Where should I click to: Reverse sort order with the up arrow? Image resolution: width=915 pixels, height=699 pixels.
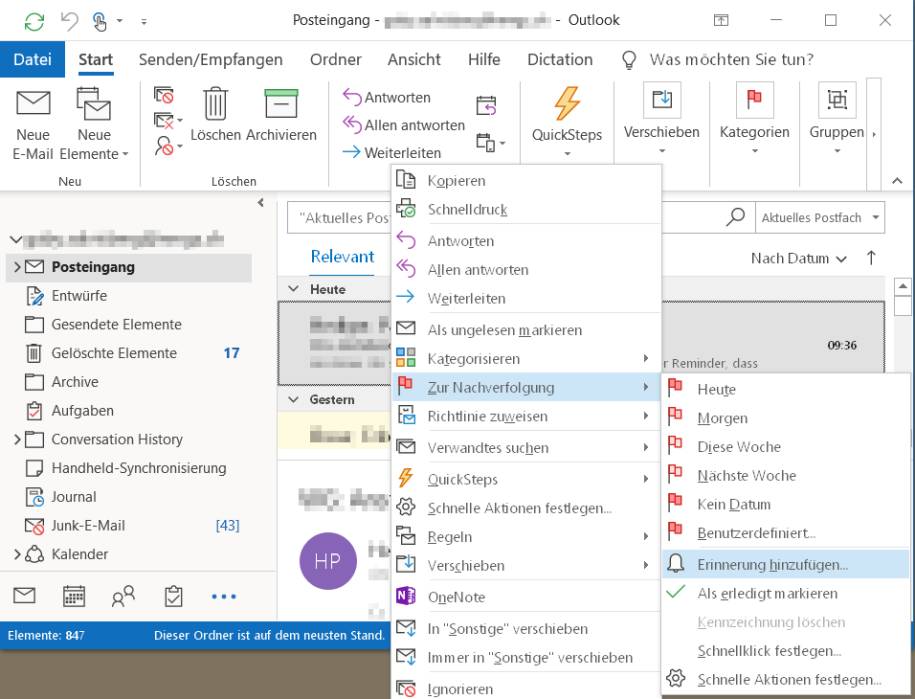point(871,258)
